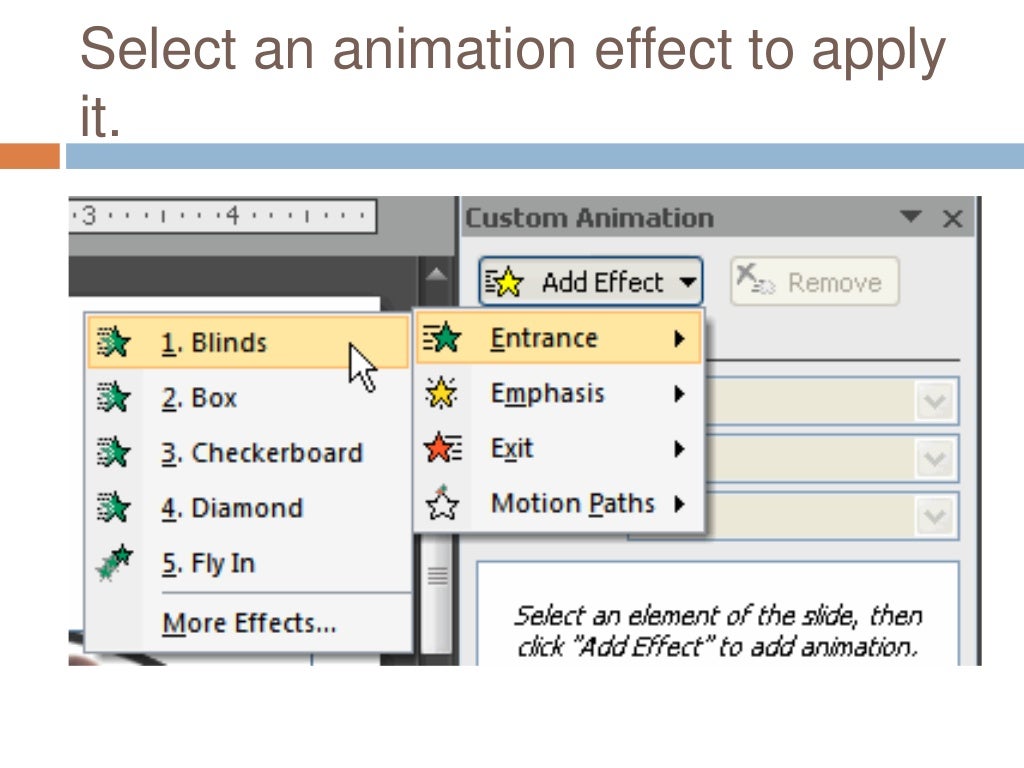This screenshot has height=768, width=1024.
Task: Click the Blinds effect star icon
Action: 113,342
